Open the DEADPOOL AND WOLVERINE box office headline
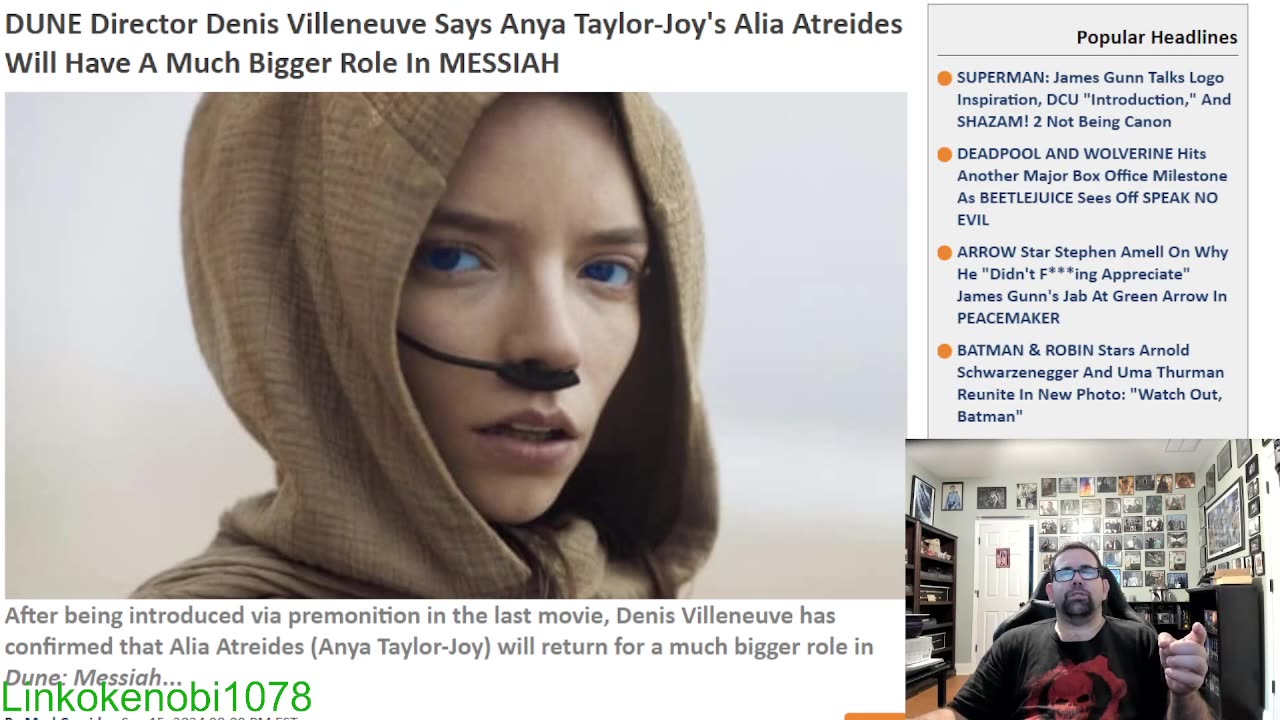 pos(1092,186)
